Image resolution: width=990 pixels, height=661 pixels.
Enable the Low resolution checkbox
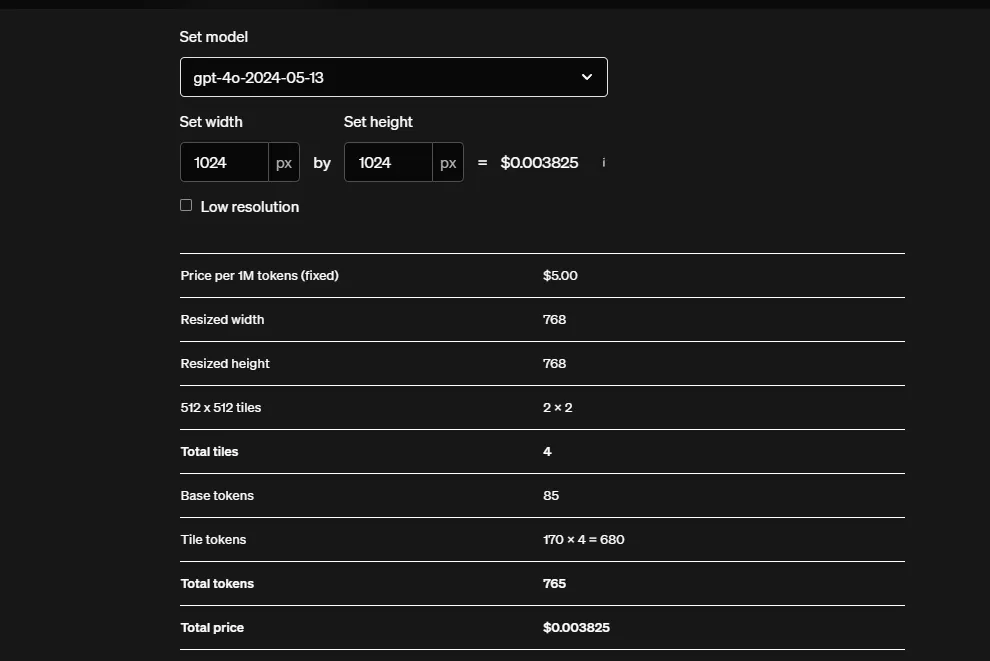click(186, 204)
